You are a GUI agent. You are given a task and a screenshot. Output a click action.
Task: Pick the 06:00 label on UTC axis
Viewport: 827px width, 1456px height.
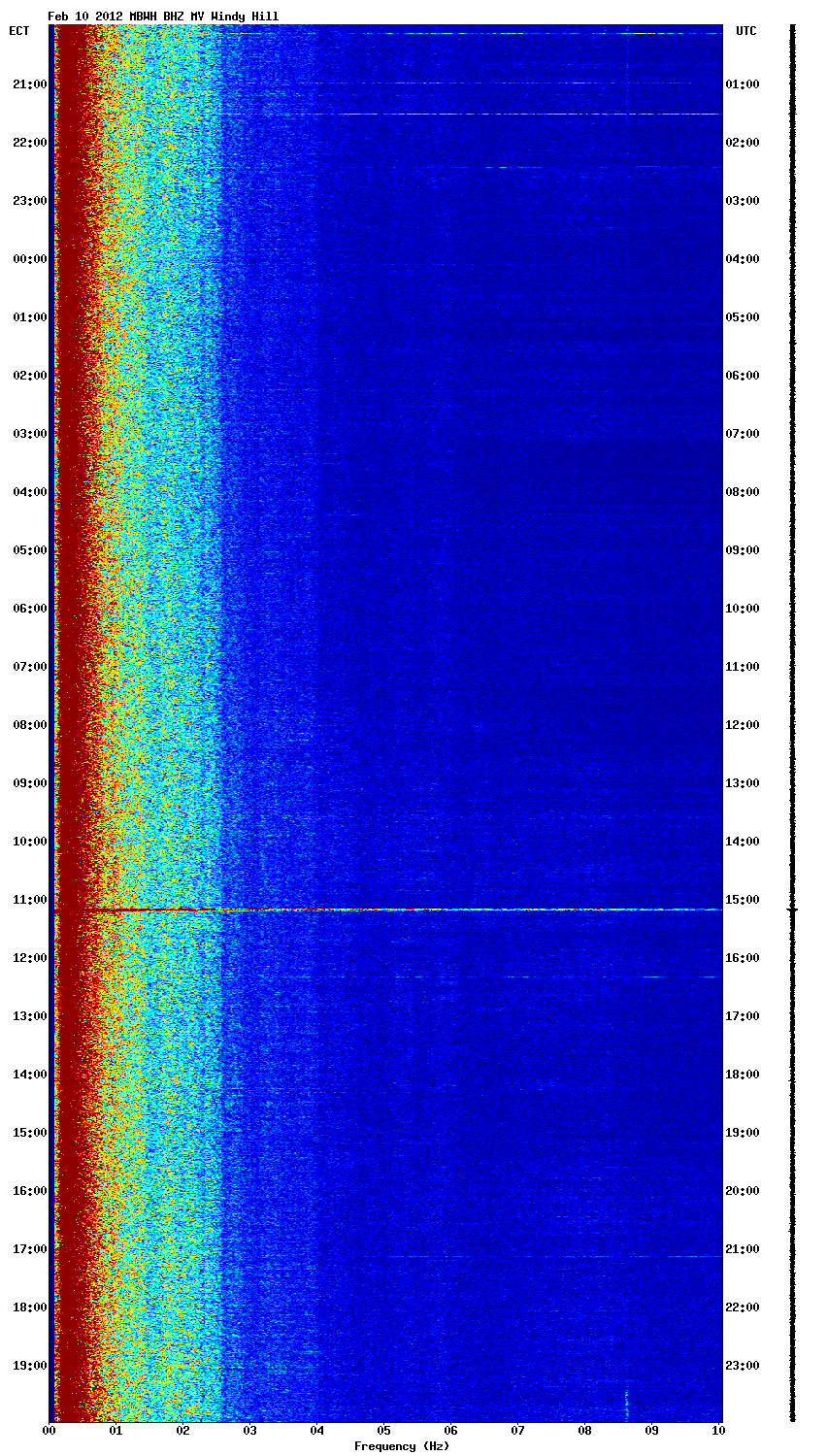click(743, 376)
